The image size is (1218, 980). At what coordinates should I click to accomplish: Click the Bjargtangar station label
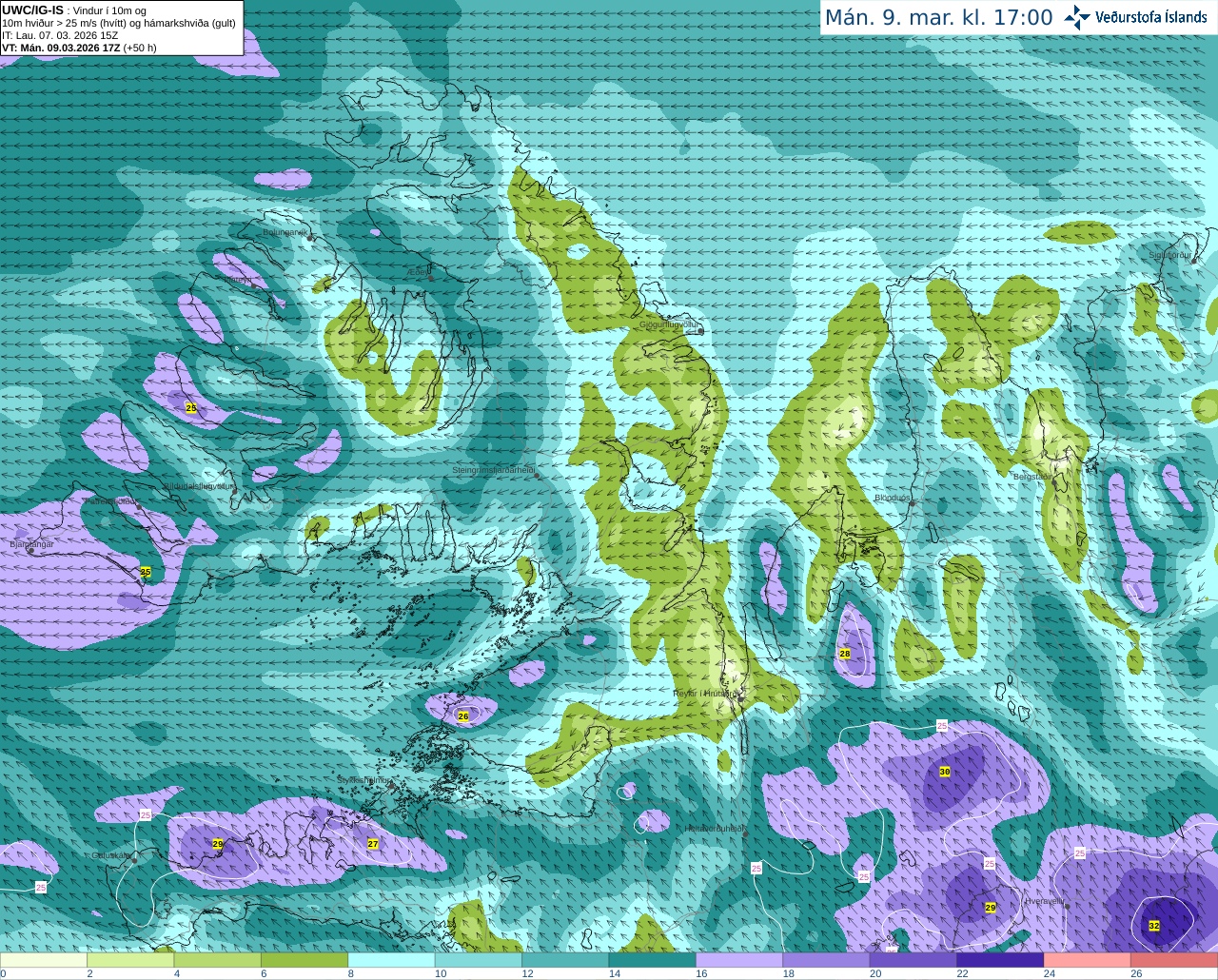[x=31, y=544]
